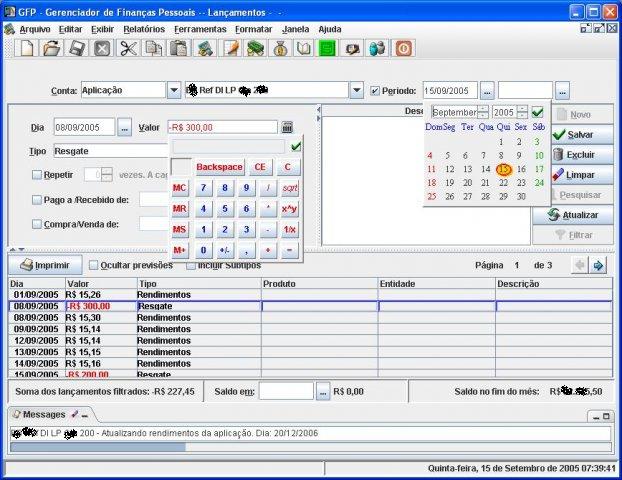
Task: Check the Ocultar previsões option
Action: [94, 265]
